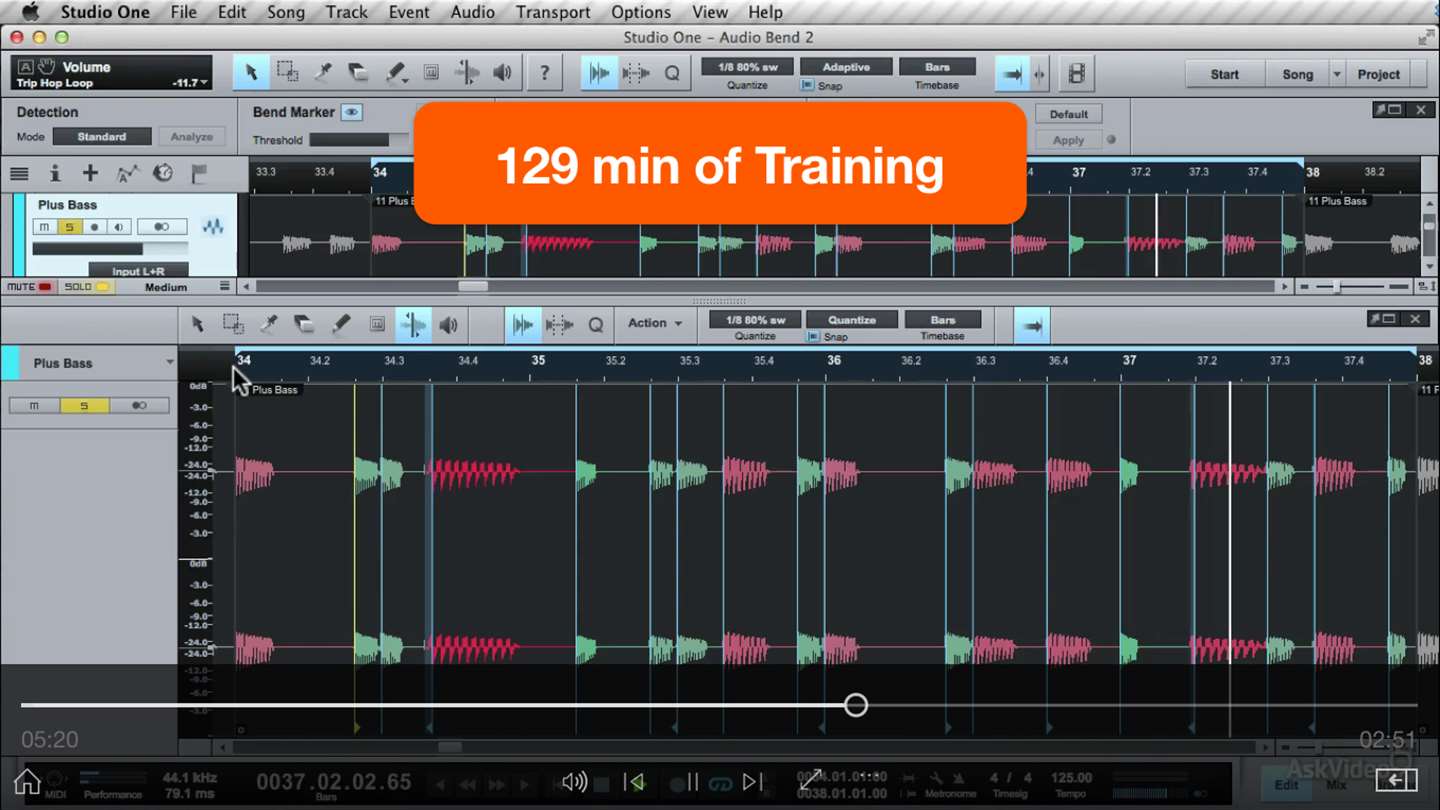
Task: Adjust the Plus Bass track volume fader
Action: coord(110,248)
